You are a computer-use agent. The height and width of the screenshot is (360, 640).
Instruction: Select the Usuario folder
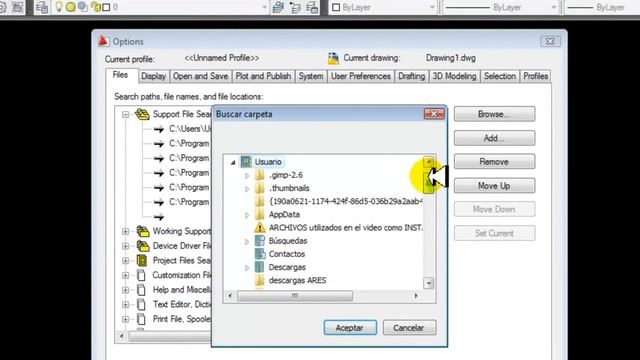pyautogui.click(x=268, y=162)
